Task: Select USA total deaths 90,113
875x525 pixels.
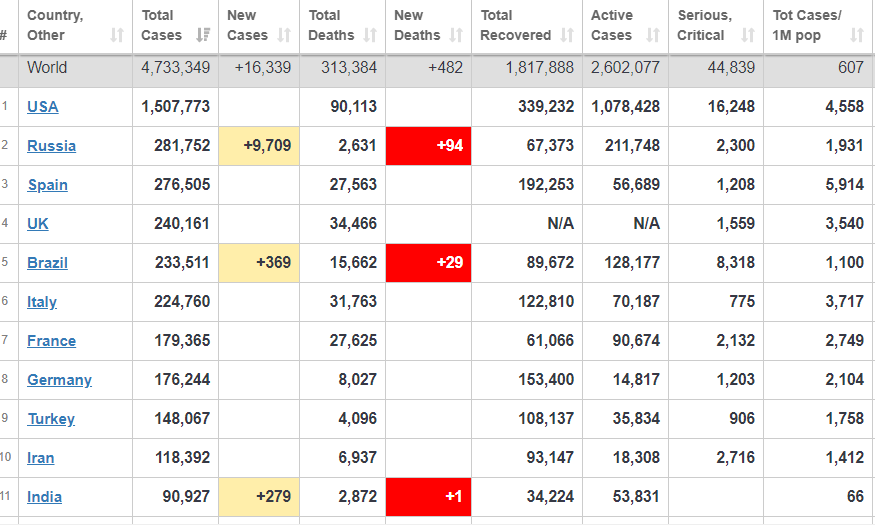Action: pyautogui.click(x=353, y=107)
